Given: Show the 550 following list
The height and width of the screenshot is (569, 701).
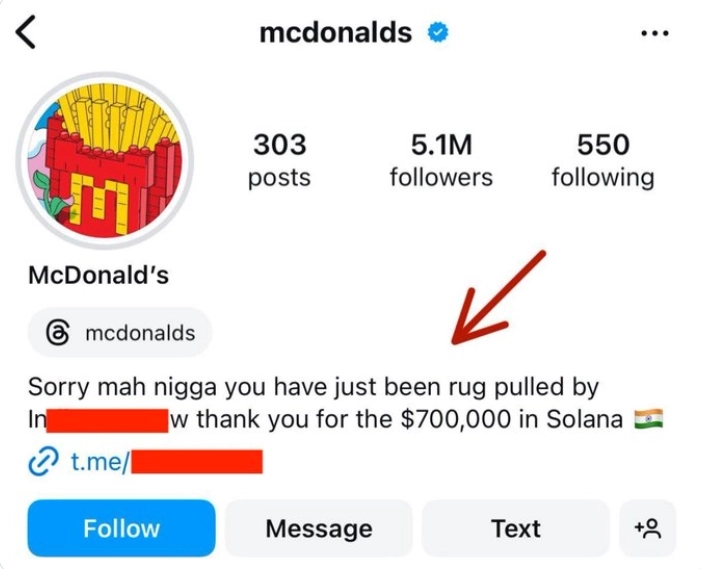Looking at the screenshot, I should pos(602,160).
